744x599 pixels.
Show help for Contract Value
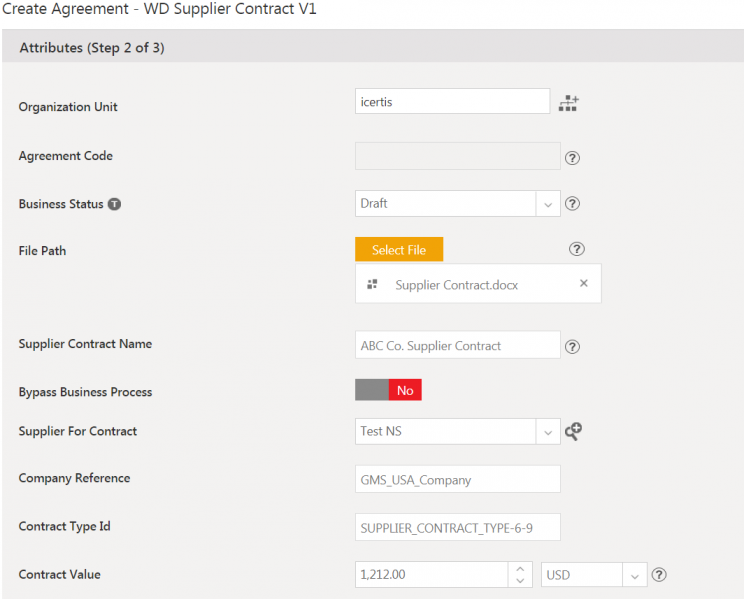659,575
